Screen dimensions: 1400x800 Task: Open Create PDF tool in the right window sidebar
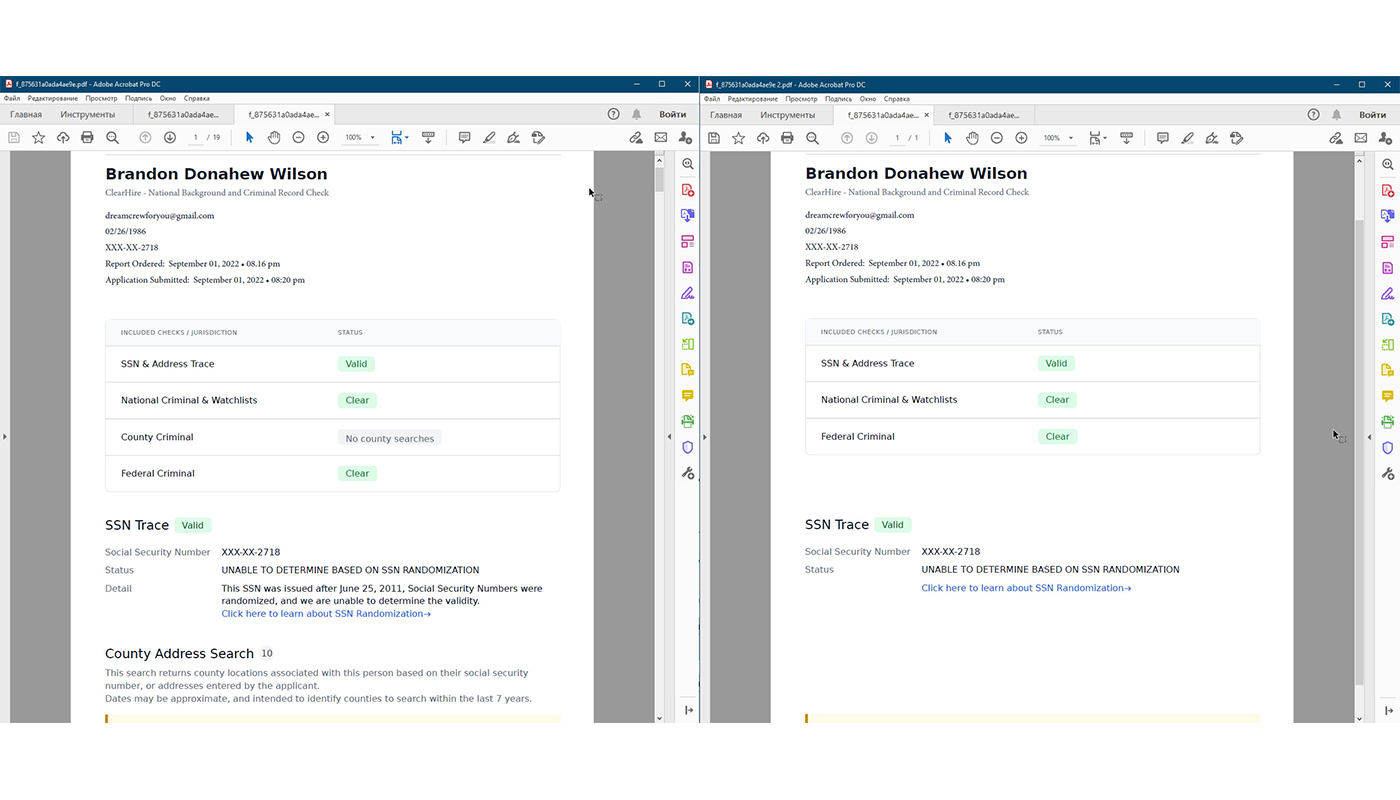1387,190
